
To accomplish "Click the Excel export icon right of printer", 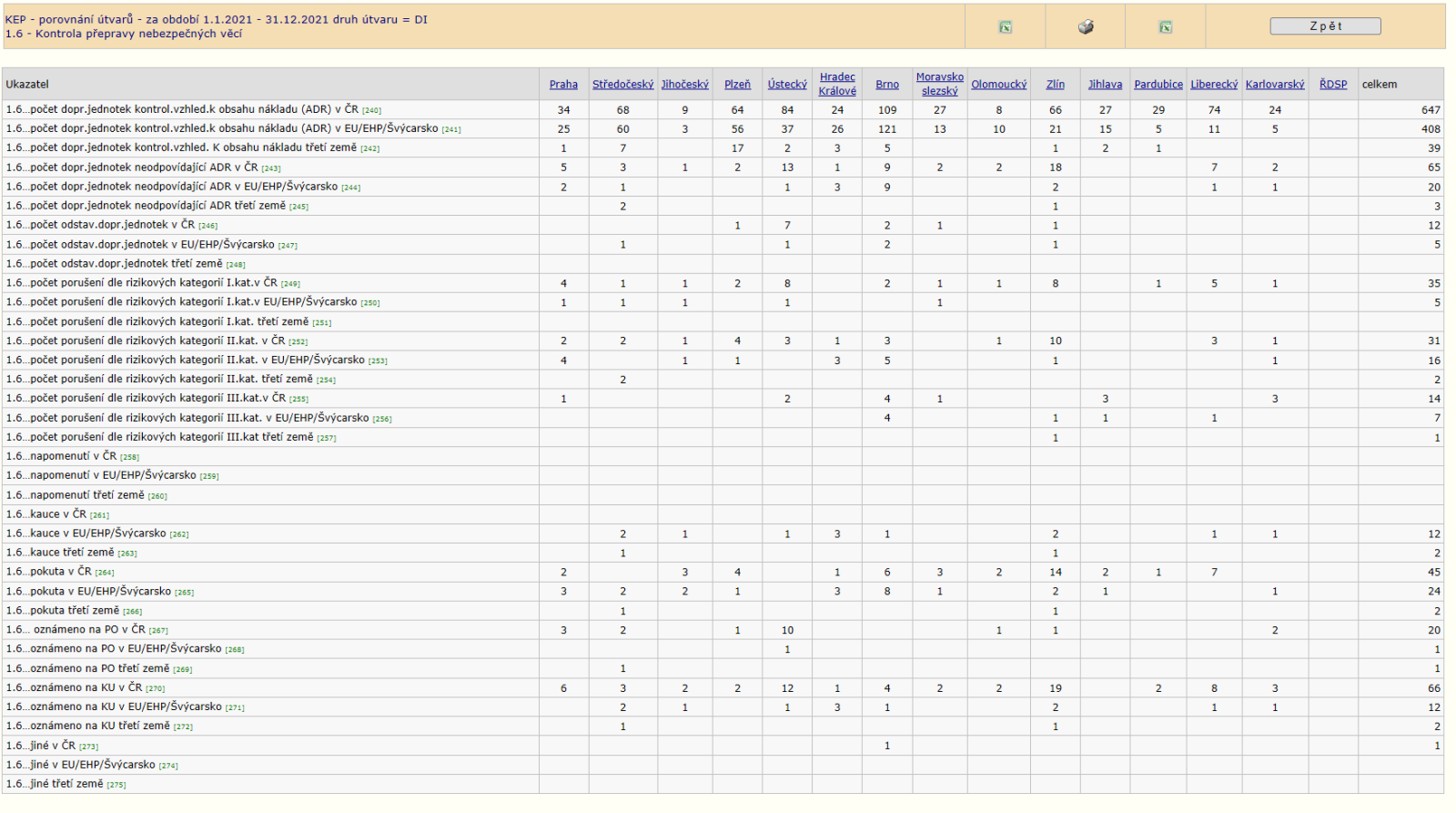I will (x=1165, y=27).
